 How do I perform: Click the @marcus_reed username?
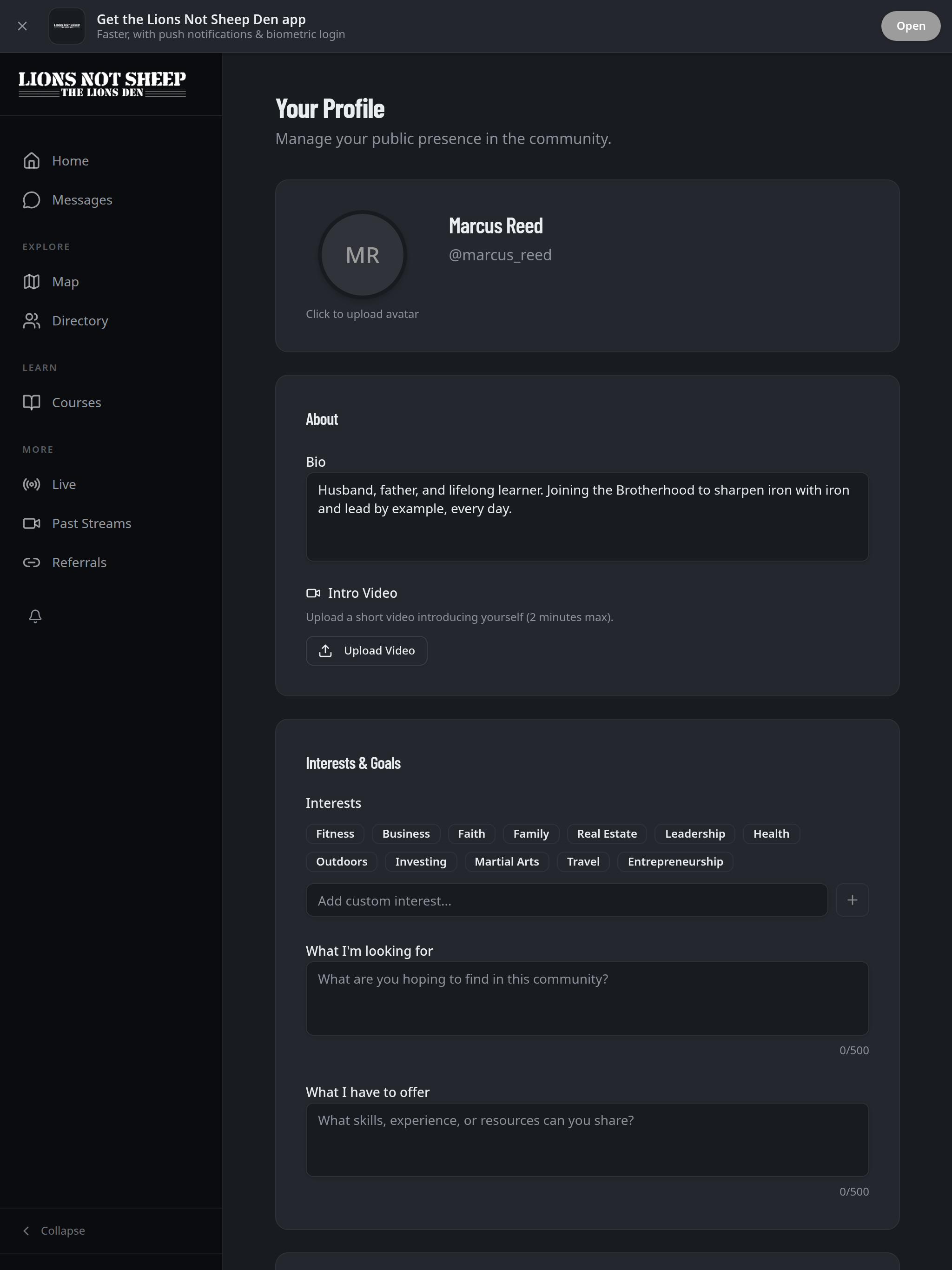(x=500, y=255)
